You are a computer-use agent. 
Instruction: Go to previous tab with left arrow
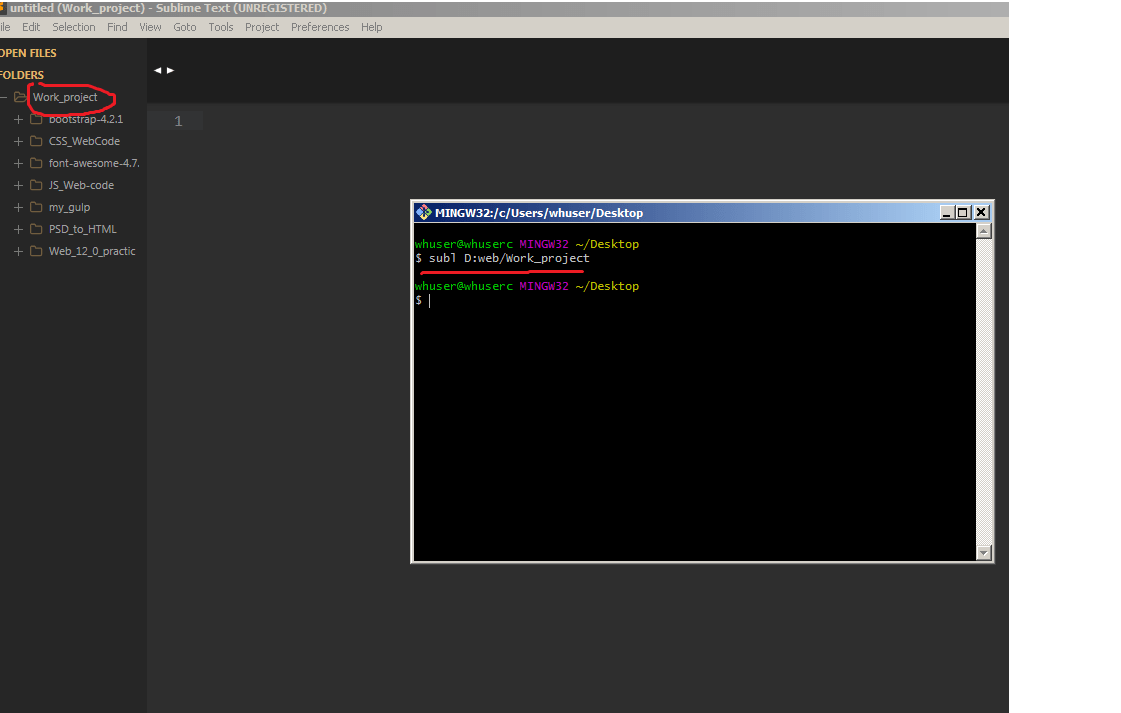(157, 70)
